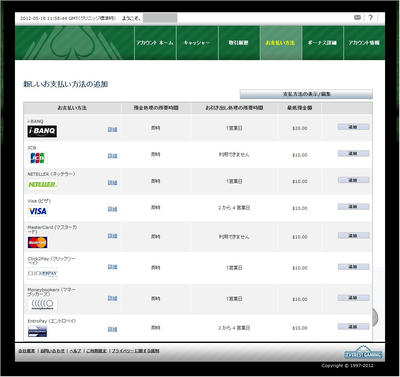Open 詳細 link in the Visa row
The height and width of the screenshot is (377, 400).
[x=112, y=209]
